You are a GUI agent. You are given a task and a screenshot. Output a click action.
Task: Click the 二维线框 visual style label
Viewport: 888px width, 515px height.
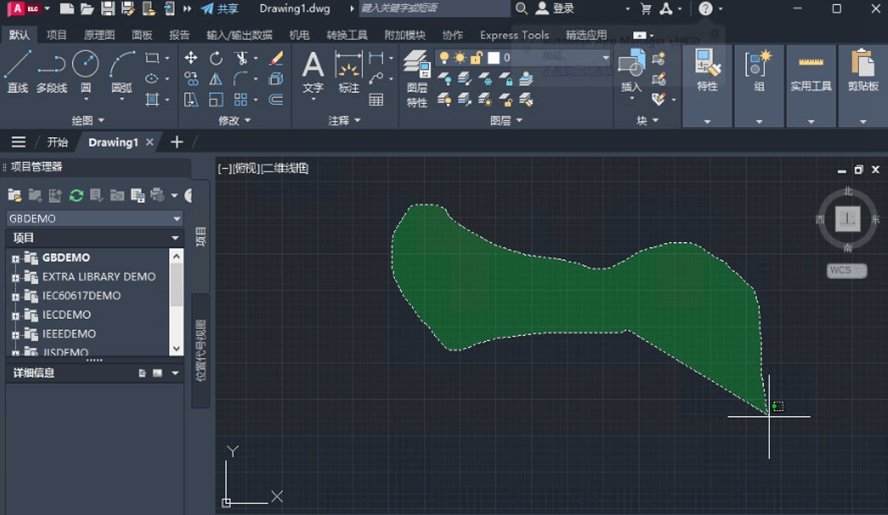(x=285, y=168)
